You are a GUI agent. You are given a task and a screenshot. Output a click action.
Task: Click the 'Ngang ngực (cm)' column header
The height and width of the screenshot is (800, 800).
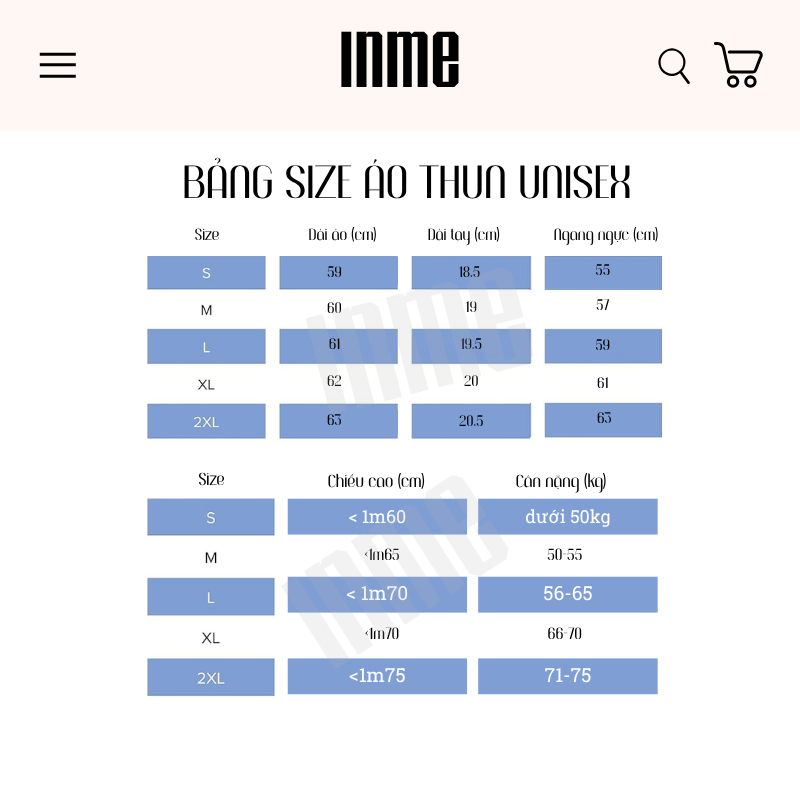pos(605,235)
